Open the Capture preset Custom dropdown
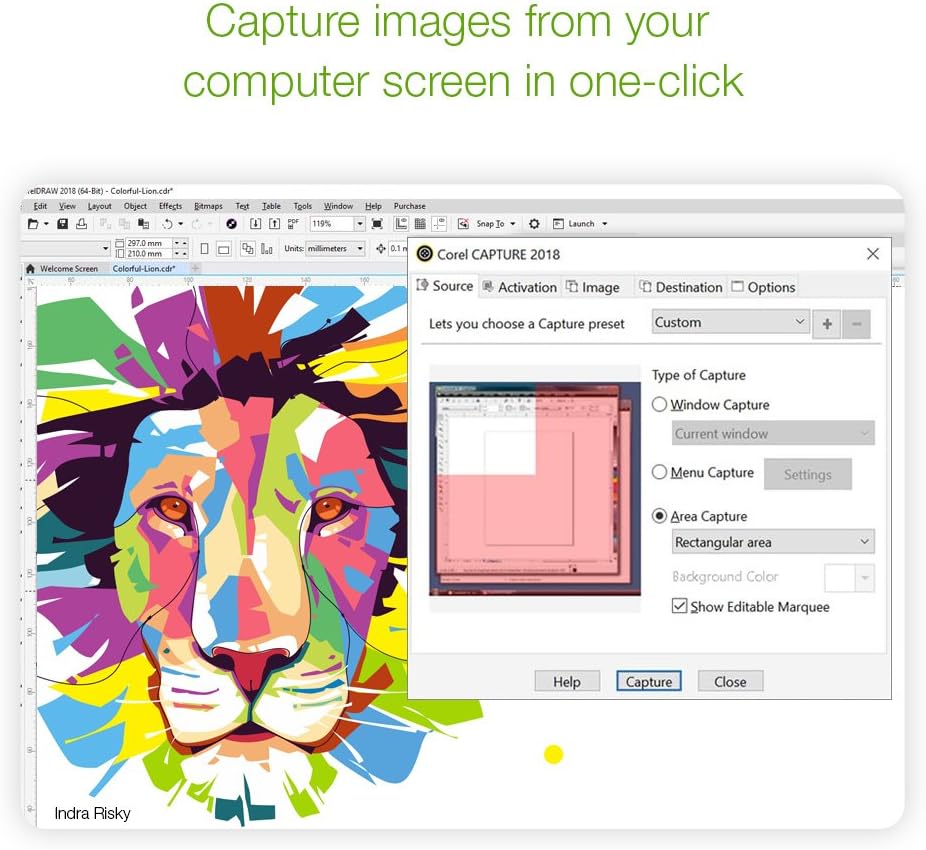Screen dimensions: 926x850 tap(730, 322)
